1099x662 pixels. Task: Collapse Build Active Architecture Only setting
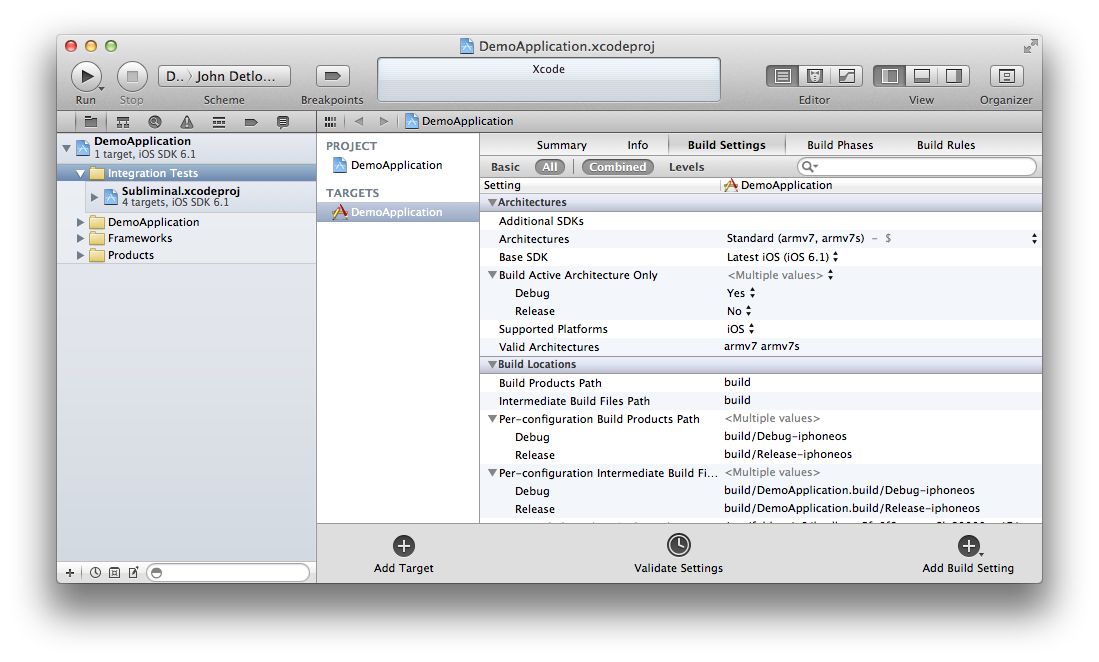tap(492, 275)
